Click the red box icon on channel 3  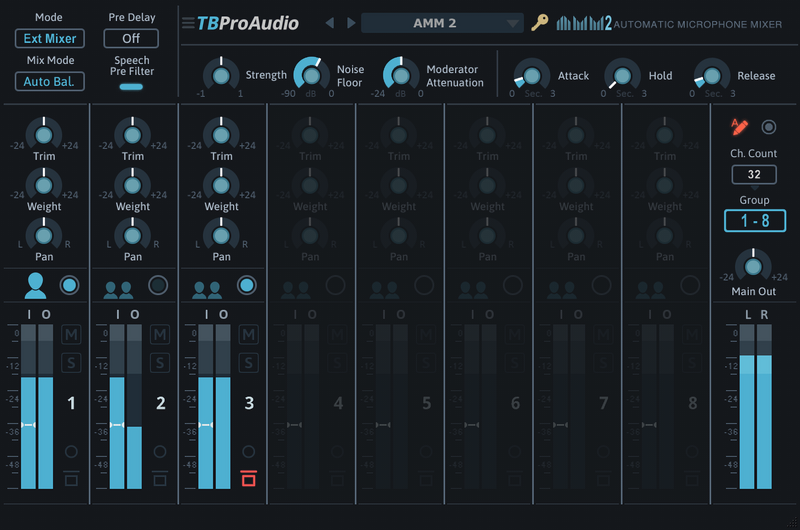248,477
